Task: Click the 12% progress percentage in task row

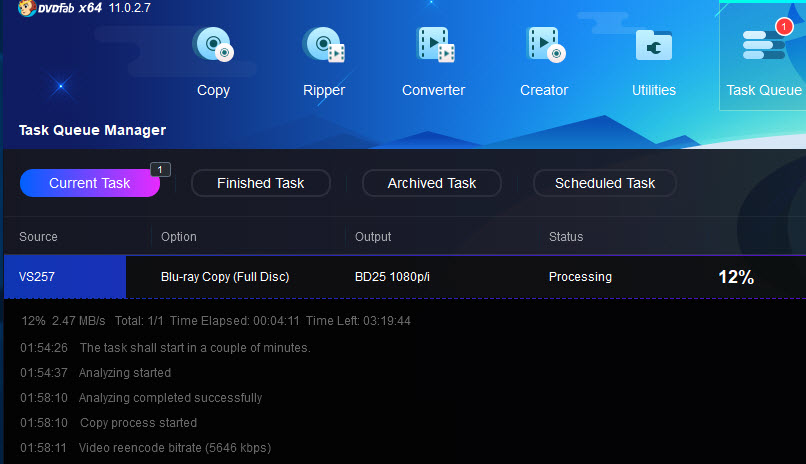Action: pyautogui.click(x=736, y=277)
